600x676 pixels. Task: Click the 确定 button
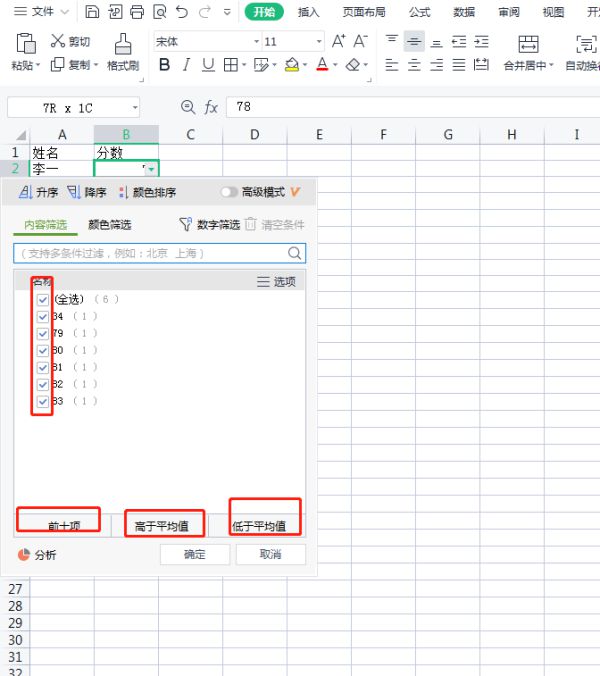pyautogui.click(x=194, y=554)
